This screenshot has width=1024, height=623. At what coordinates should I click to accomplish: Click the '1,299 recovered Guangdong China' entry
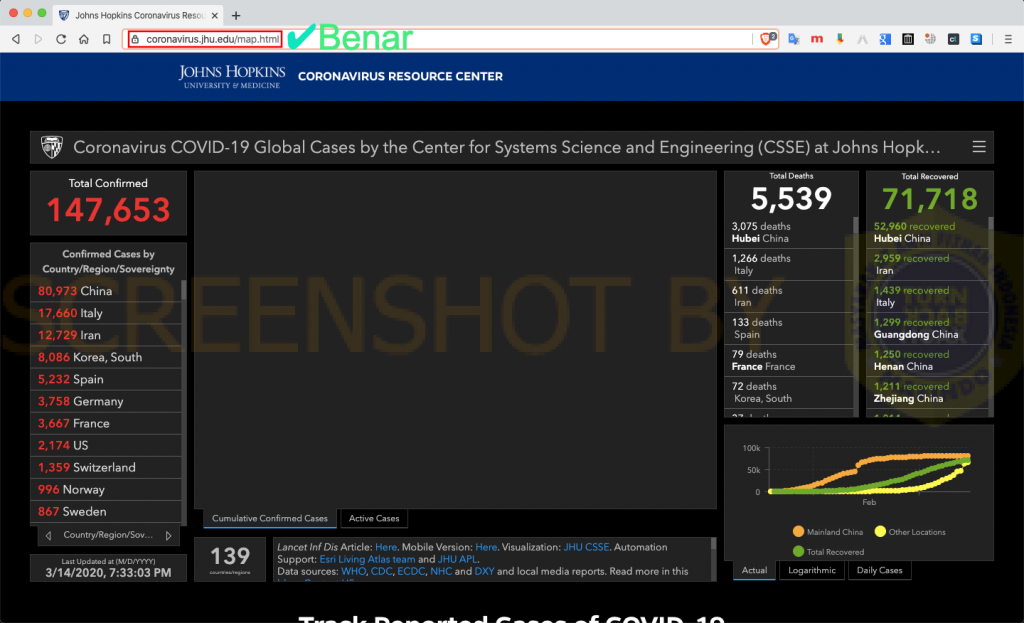[x=927, y=328]
